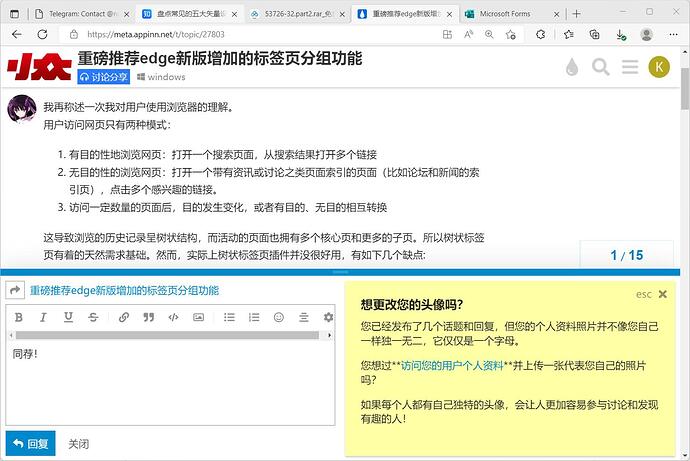690x461 pixels.
Task: Open the post author's avatar profile
Action: pyautogui.click(x=22, y=109)
